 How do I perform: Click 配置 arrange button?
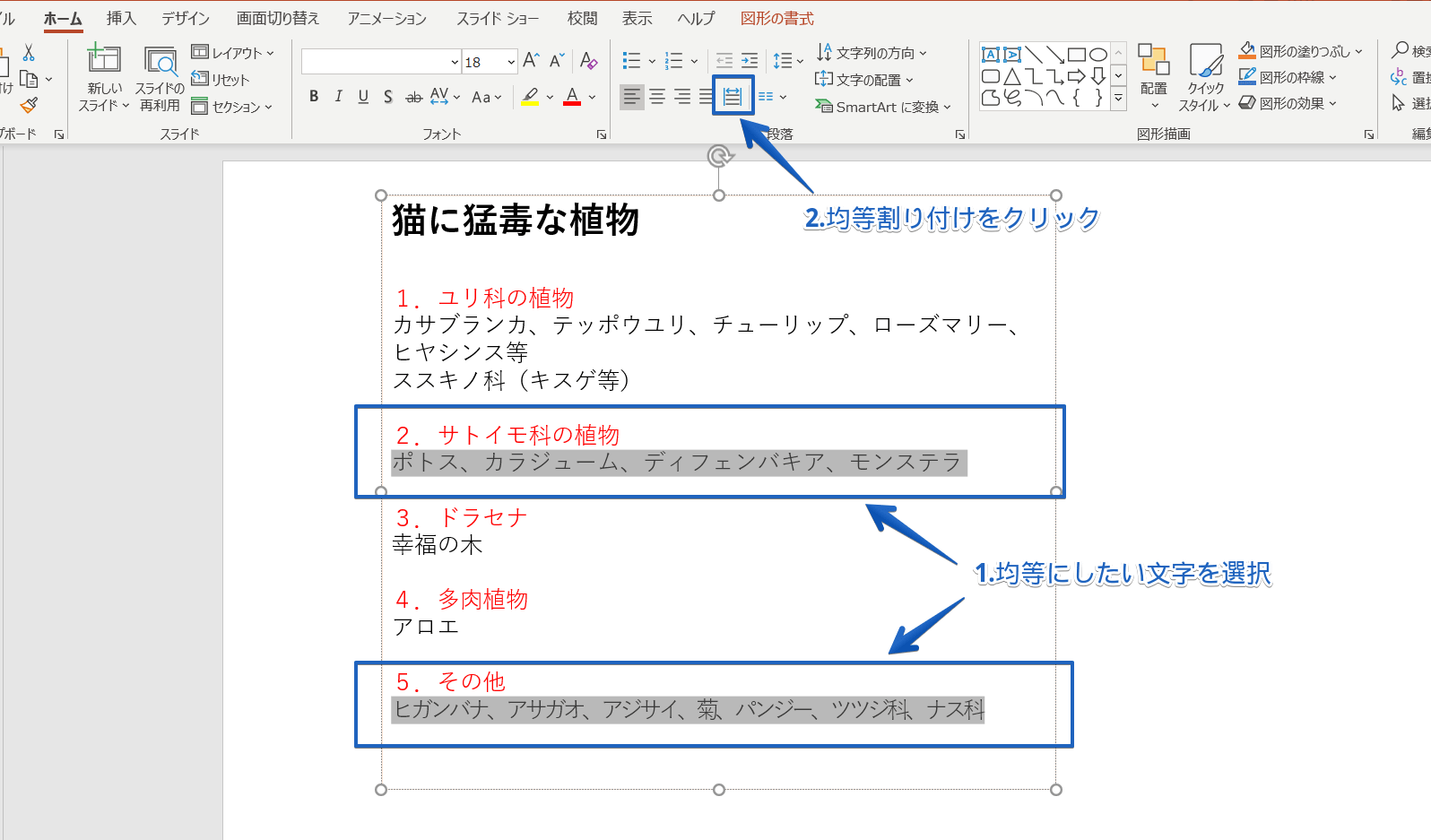click(x=1154, y=75)
